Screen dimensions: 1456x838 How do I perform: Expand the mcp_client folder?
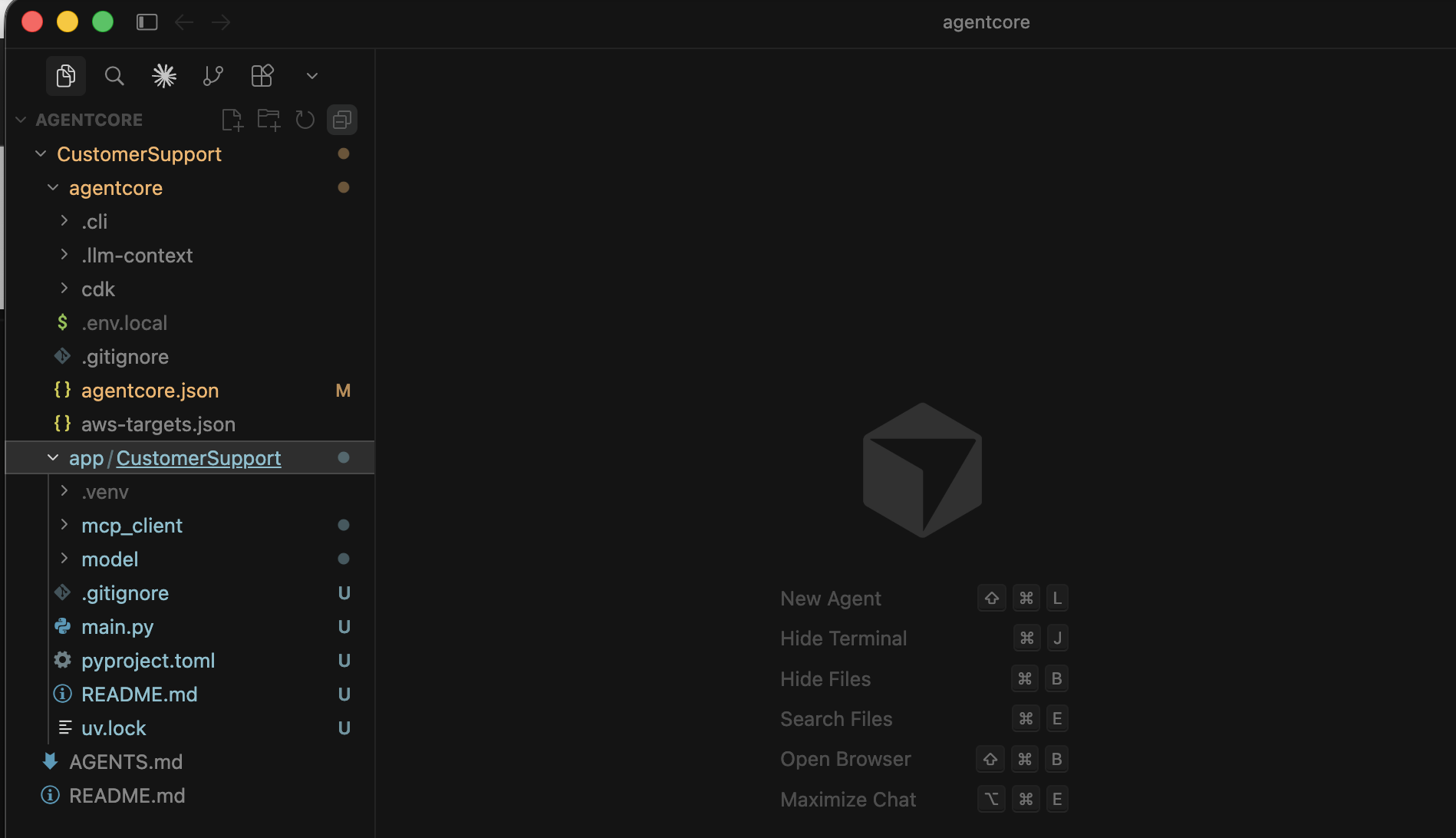131,526
